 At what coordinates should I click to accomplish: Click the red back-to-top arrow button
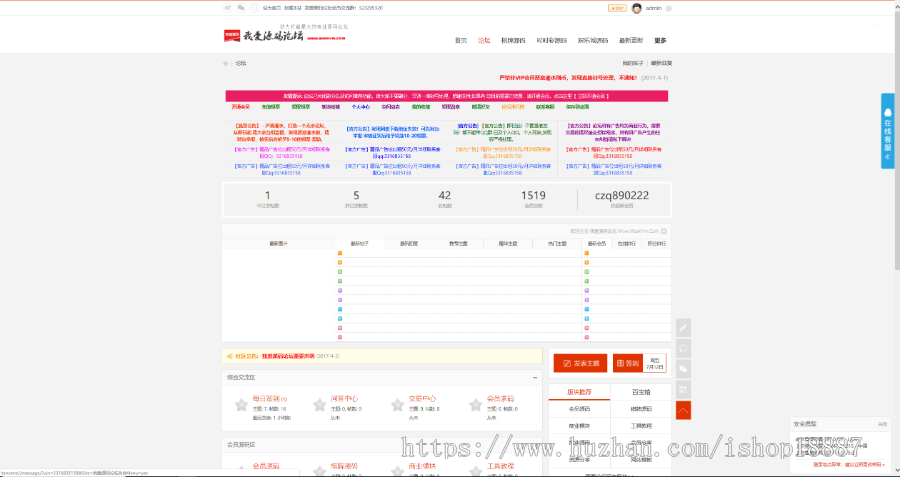click(683, 410)
